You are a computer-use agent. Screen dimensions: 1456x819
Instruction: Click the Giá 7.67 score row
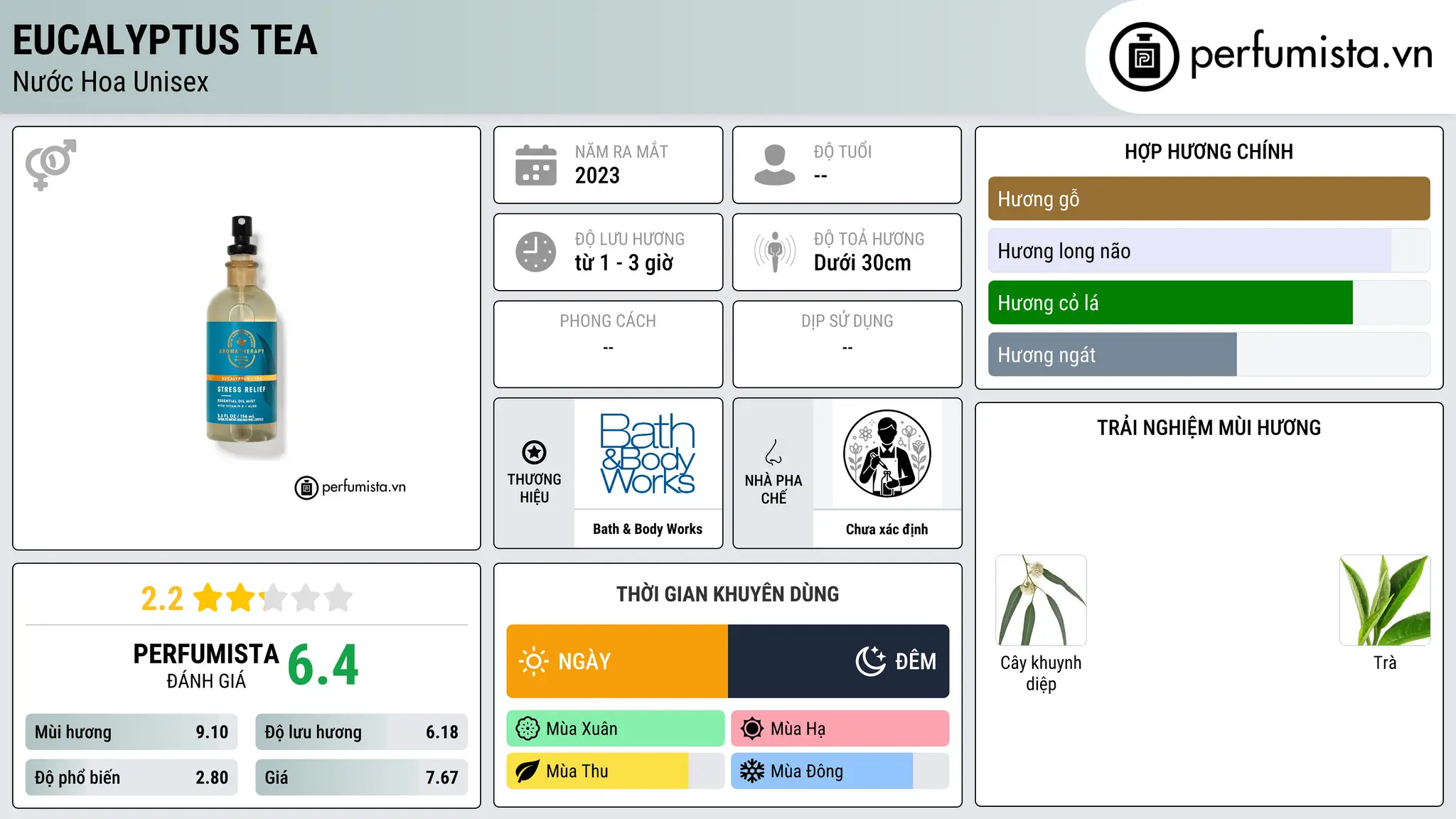361,778
